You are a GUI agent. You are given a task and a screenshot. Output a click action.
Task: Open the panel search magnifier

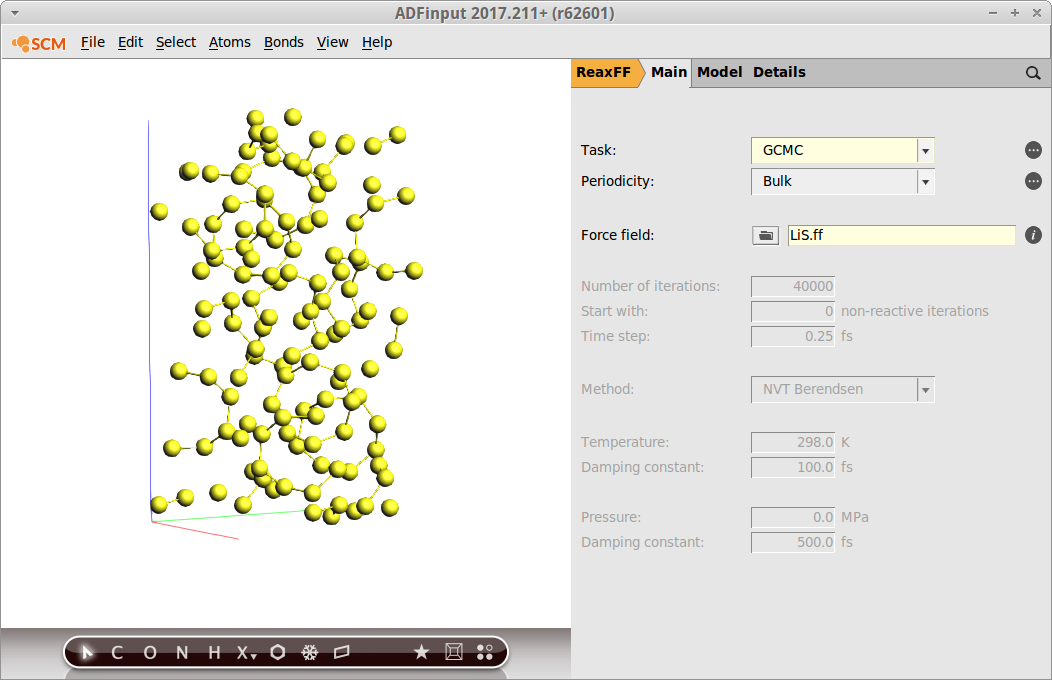coord(1033,73)
